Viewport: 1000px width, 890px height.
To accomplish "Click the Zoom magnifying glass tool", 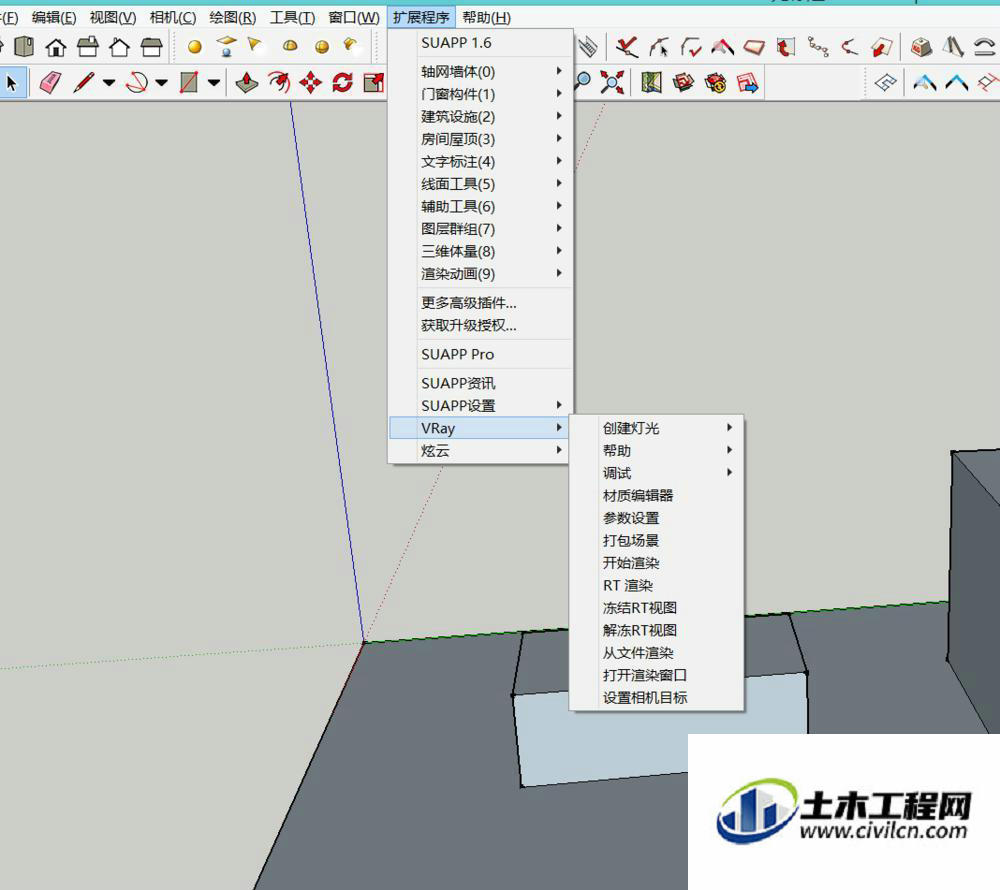I will (x=583, y=82).
